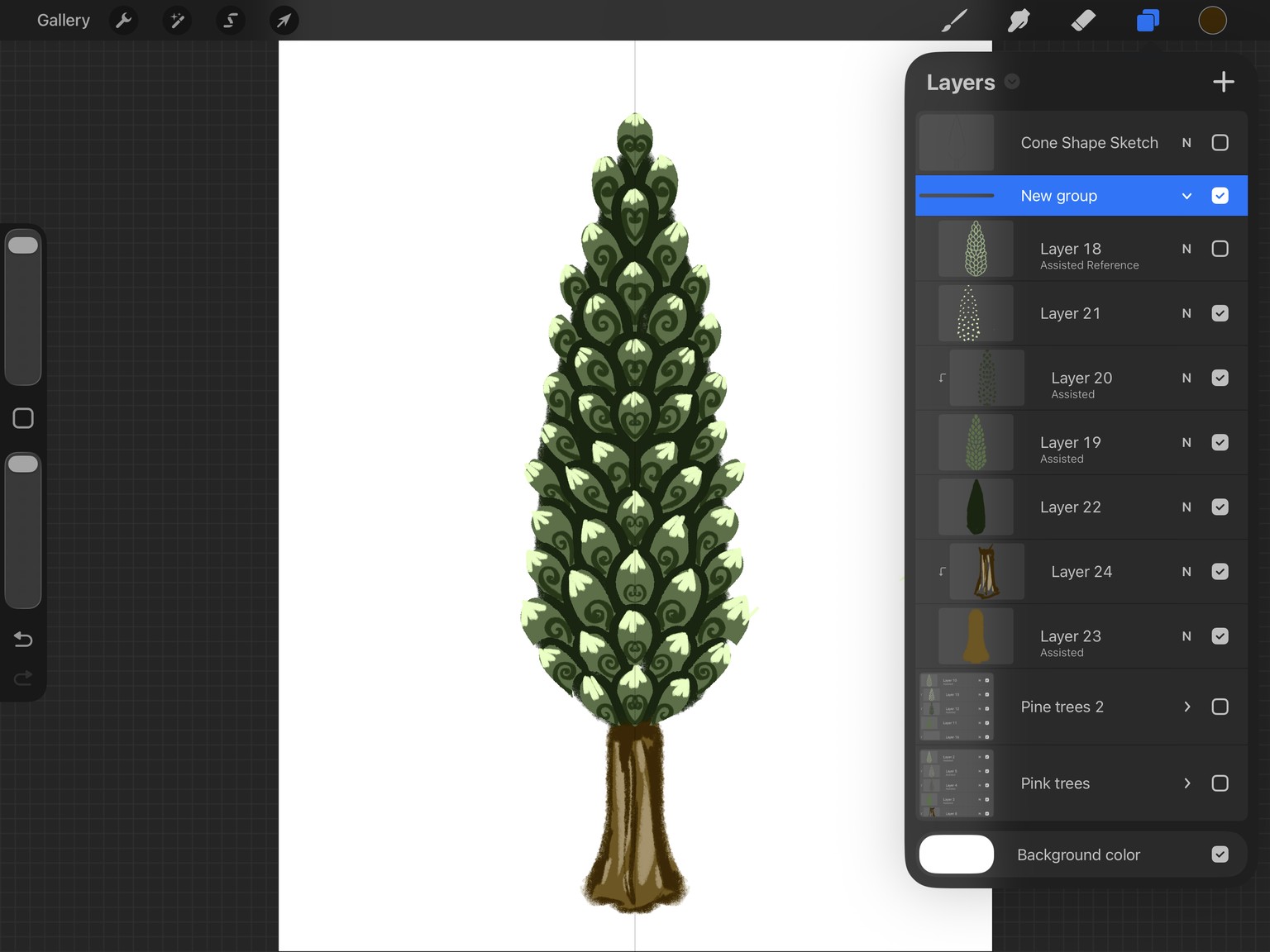Screen dimensions: 1270x952
Task: Tap the 'Layer 22' name
Action: 1070,507
